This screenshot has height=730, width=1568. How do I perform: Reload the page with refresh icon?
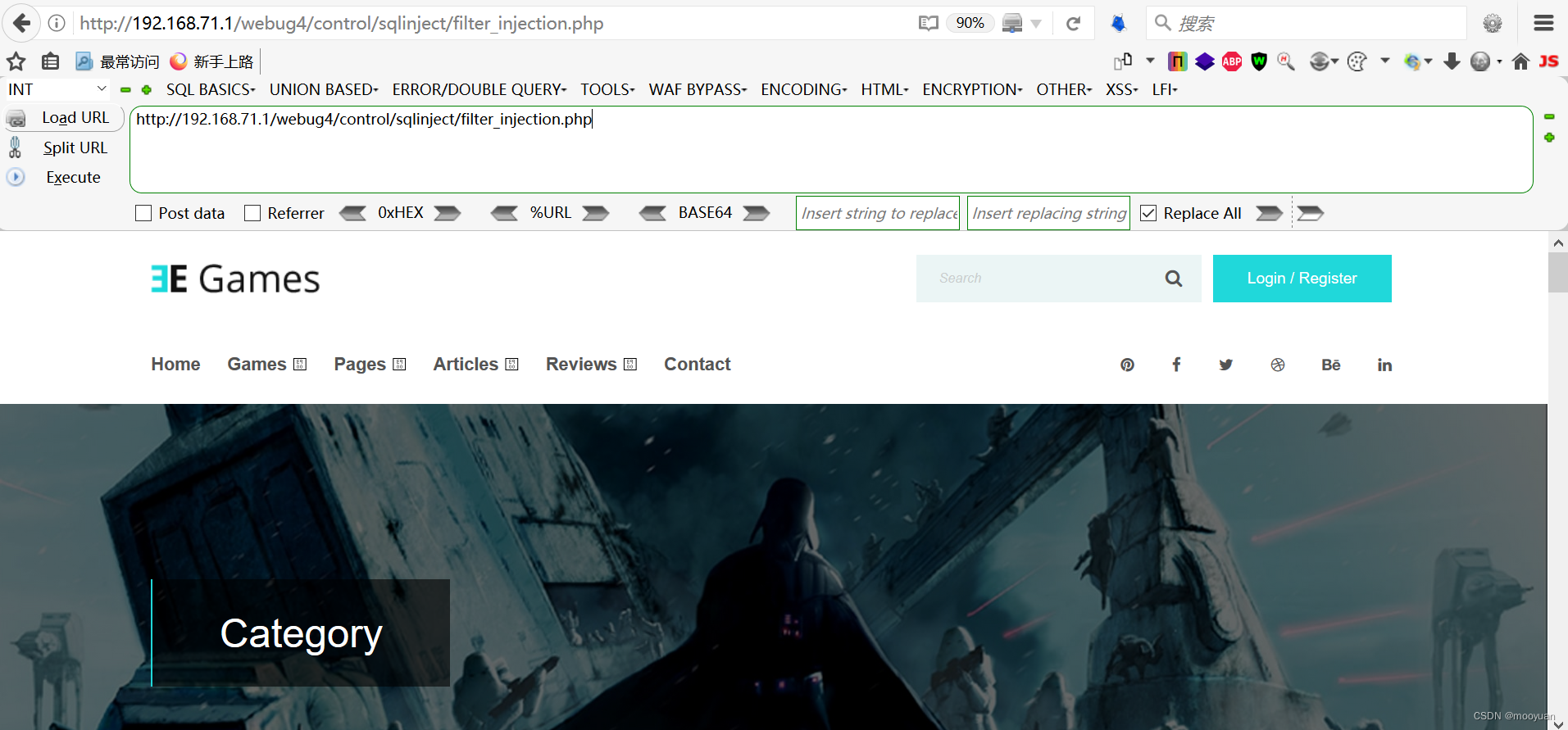click(x=1073, y=23)
